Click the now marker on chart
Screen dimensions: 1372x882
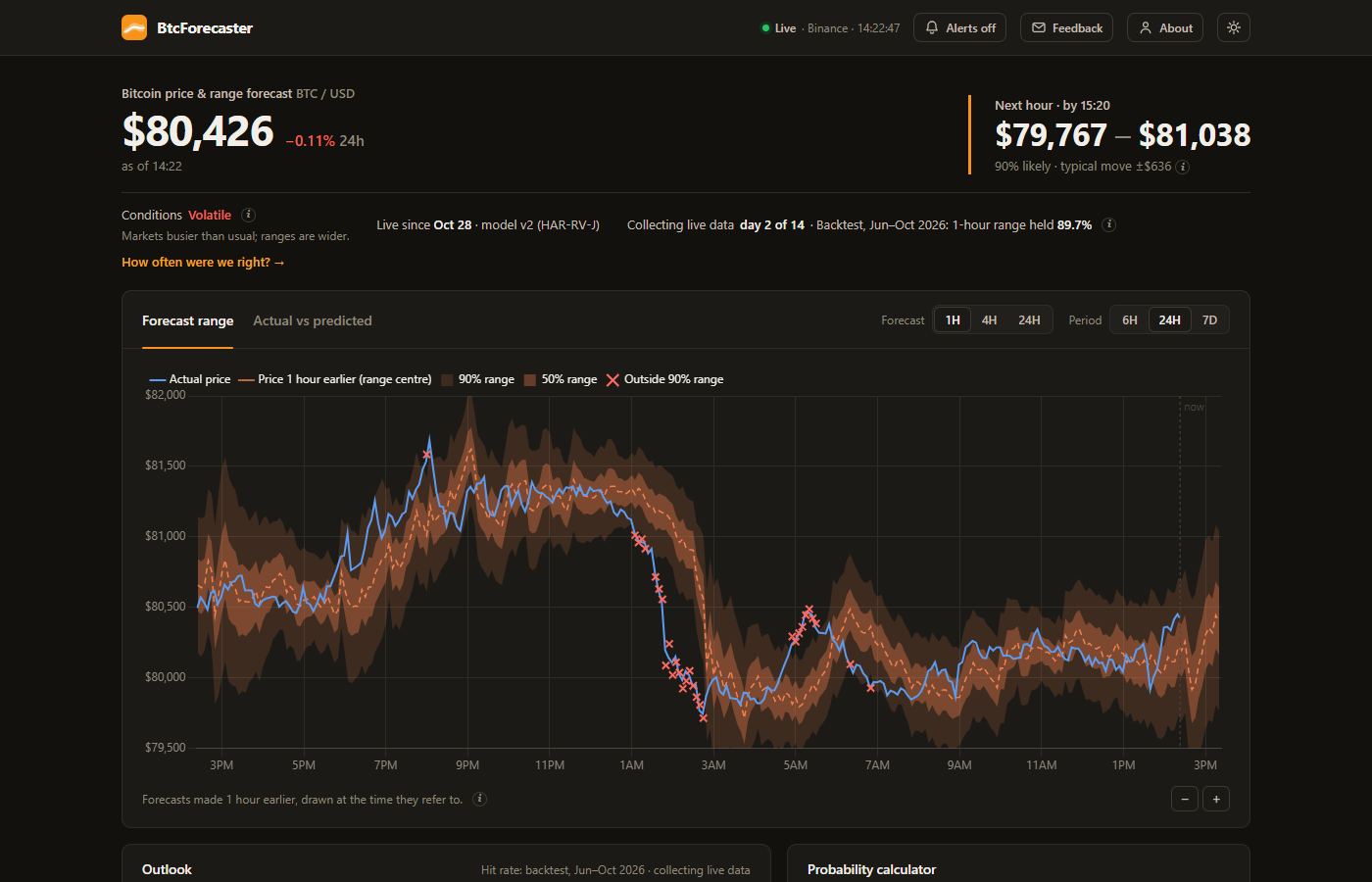1194,408
